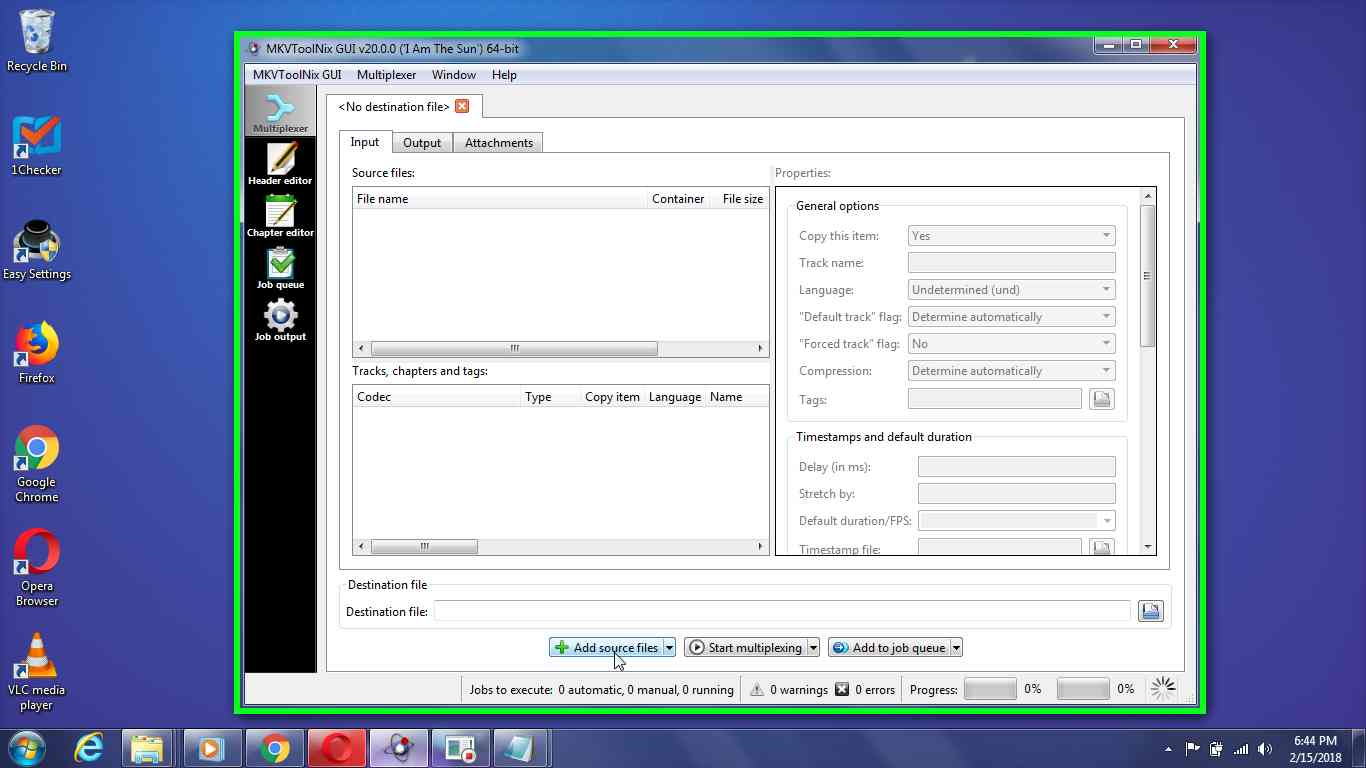
Task: Open Internet Explorer from taskbar
Action: 89,748
